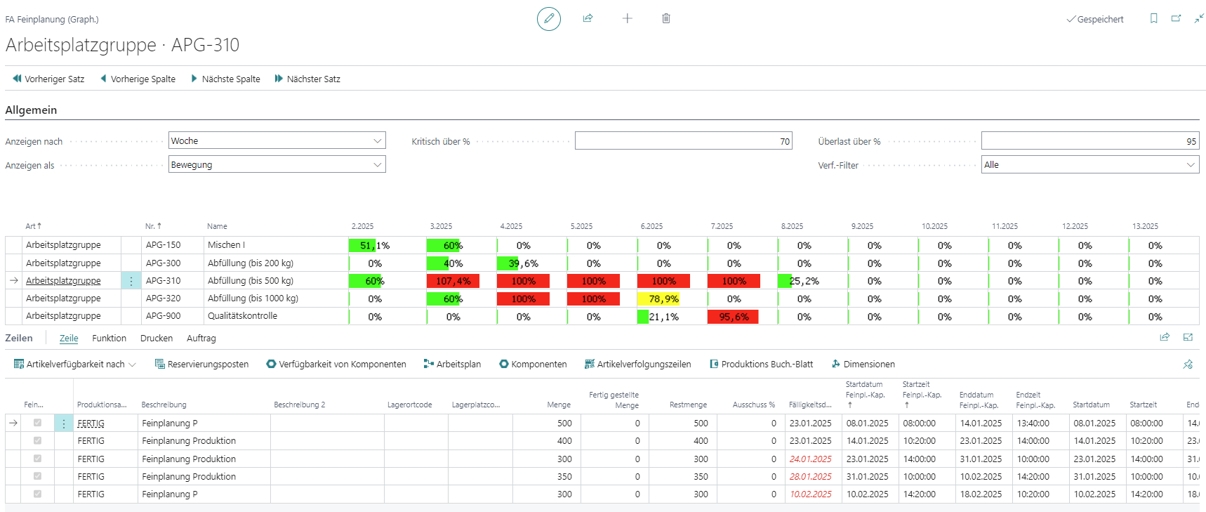This screenshot has width=1206, height=512.
Task: Open the Drucken menu
Action: tap(156, 338)
